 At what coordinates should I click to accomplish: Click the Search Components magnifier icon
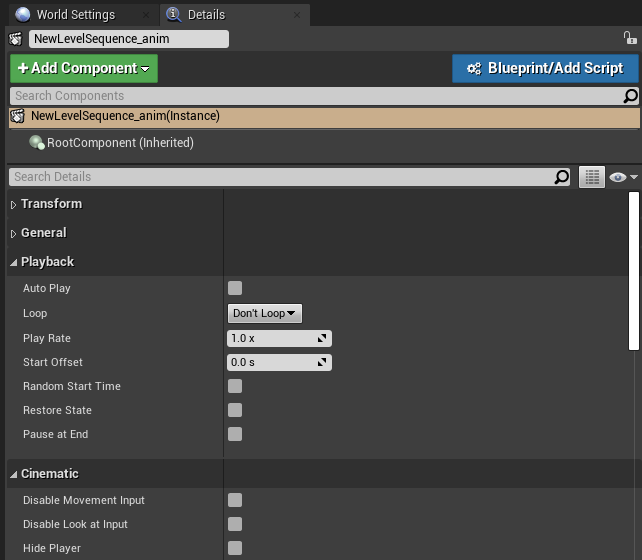pyautogui.click(x=630, y=96)
